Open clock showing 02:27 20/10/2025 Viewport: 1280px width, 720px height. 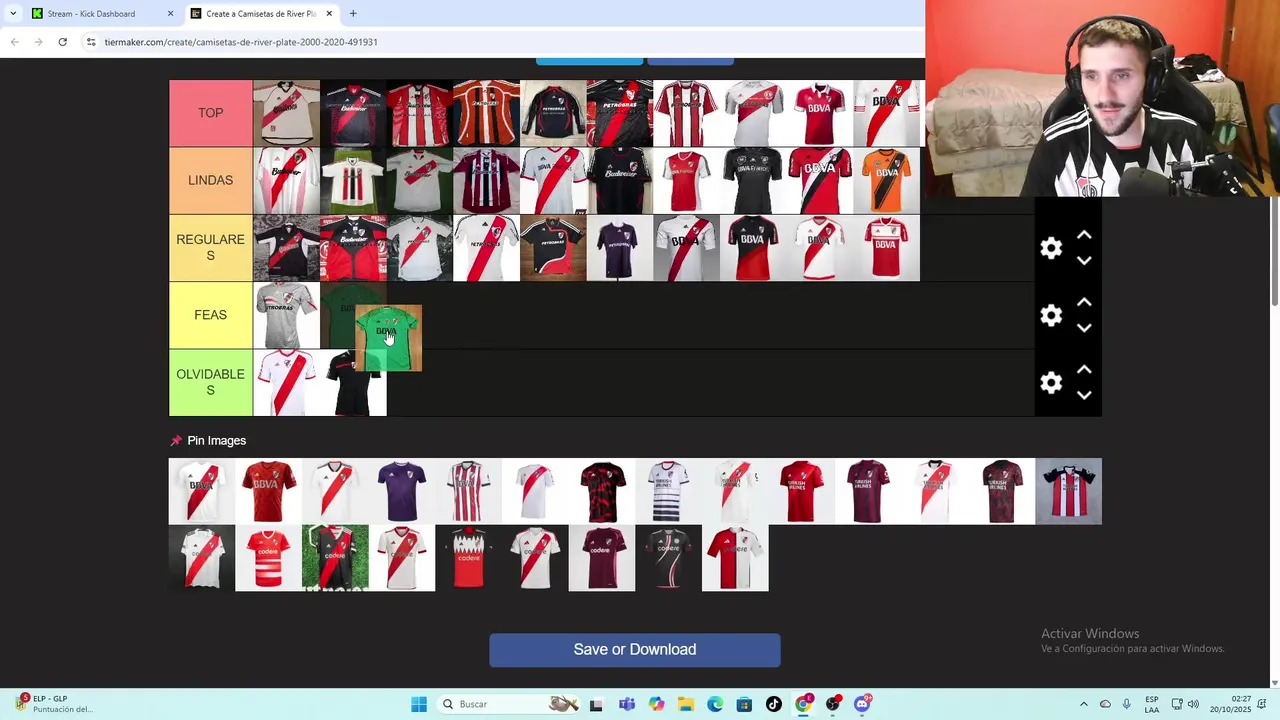point(1230,704)
